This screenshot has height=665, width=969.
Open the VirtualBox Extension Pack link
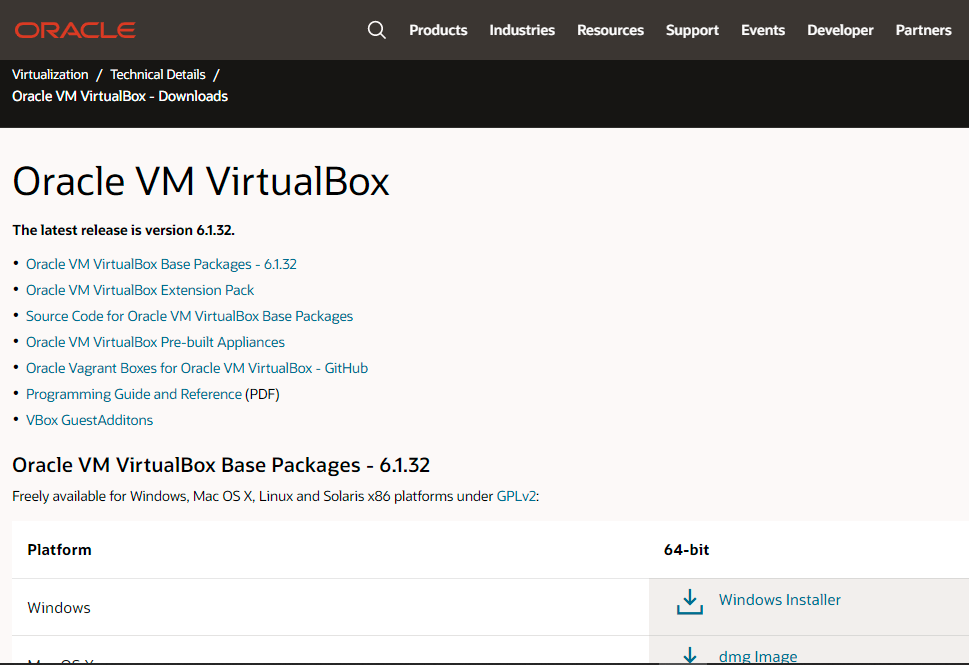pyautogui.click(x=140, y=290)
